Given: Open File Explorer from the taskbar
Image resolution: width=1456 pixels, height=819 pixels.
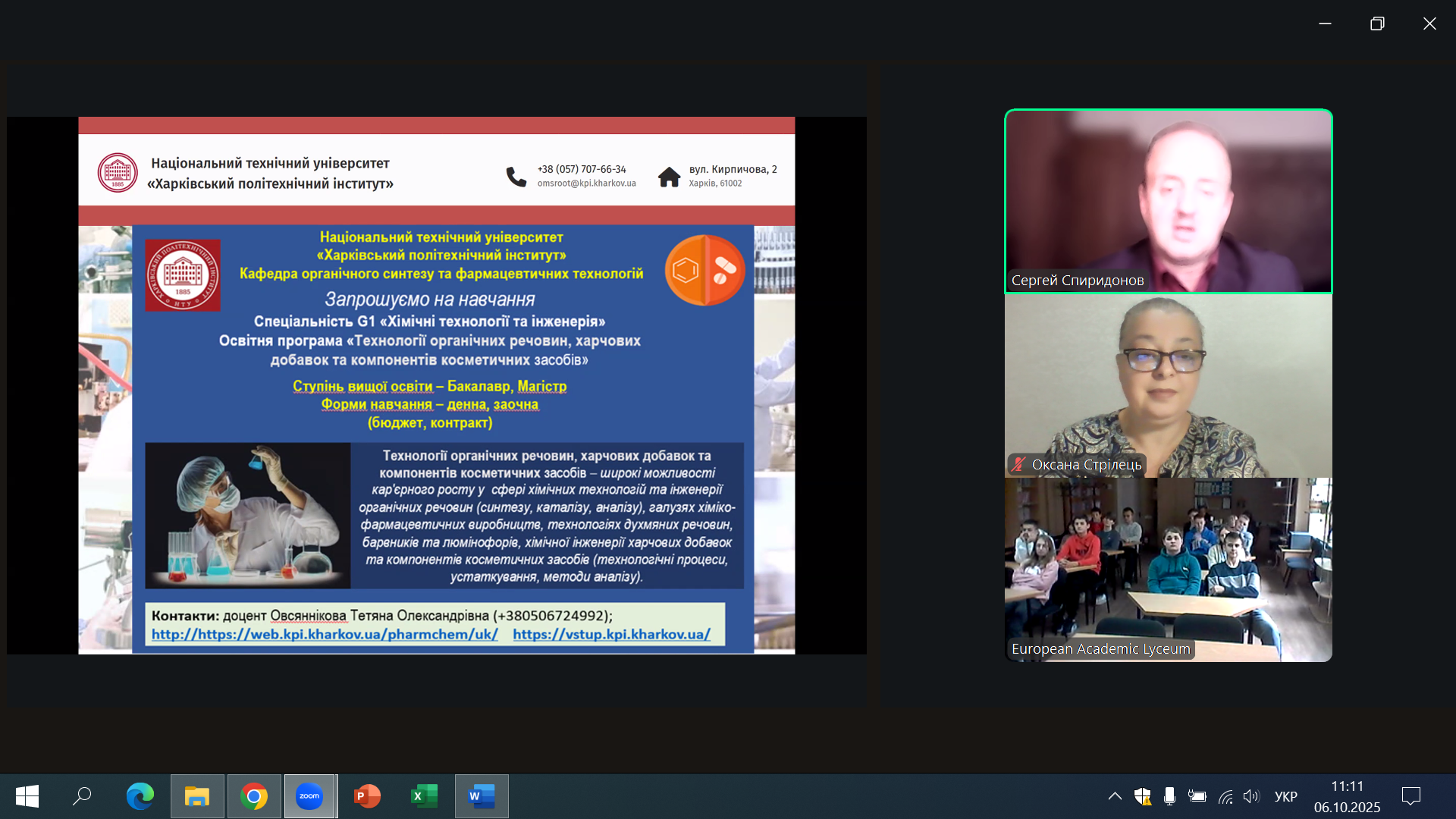Looking at the screenshot, I should [197, 796].
